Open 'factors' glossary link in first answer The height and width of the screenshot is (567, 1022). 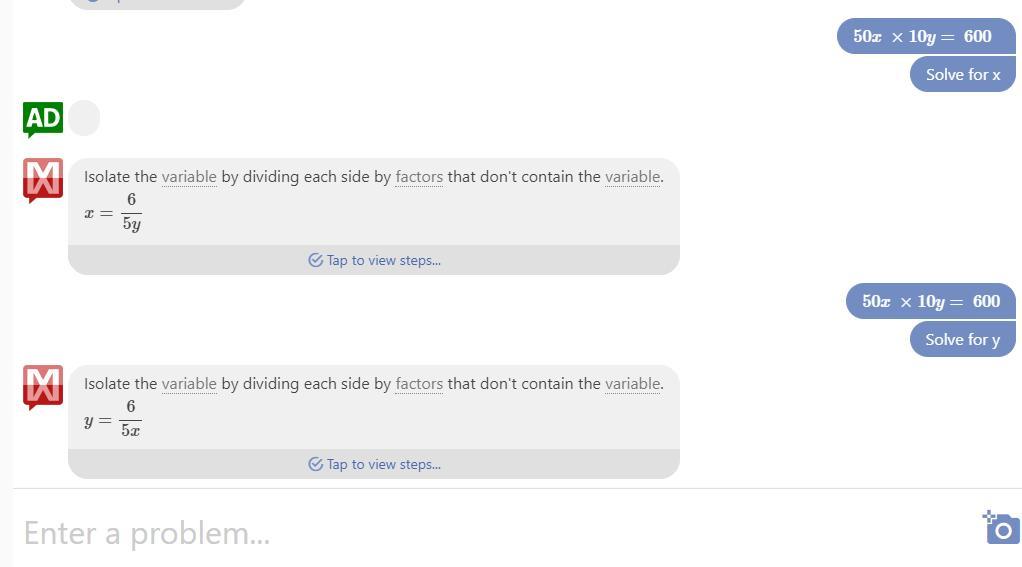tap(419, 177)
